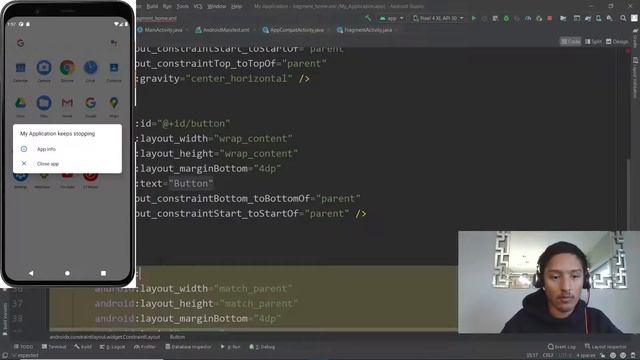Image resolution: width=640 pixels, height=360 pixels.
Task: Open the Build tool window
Action: click(x=83, y=347)
